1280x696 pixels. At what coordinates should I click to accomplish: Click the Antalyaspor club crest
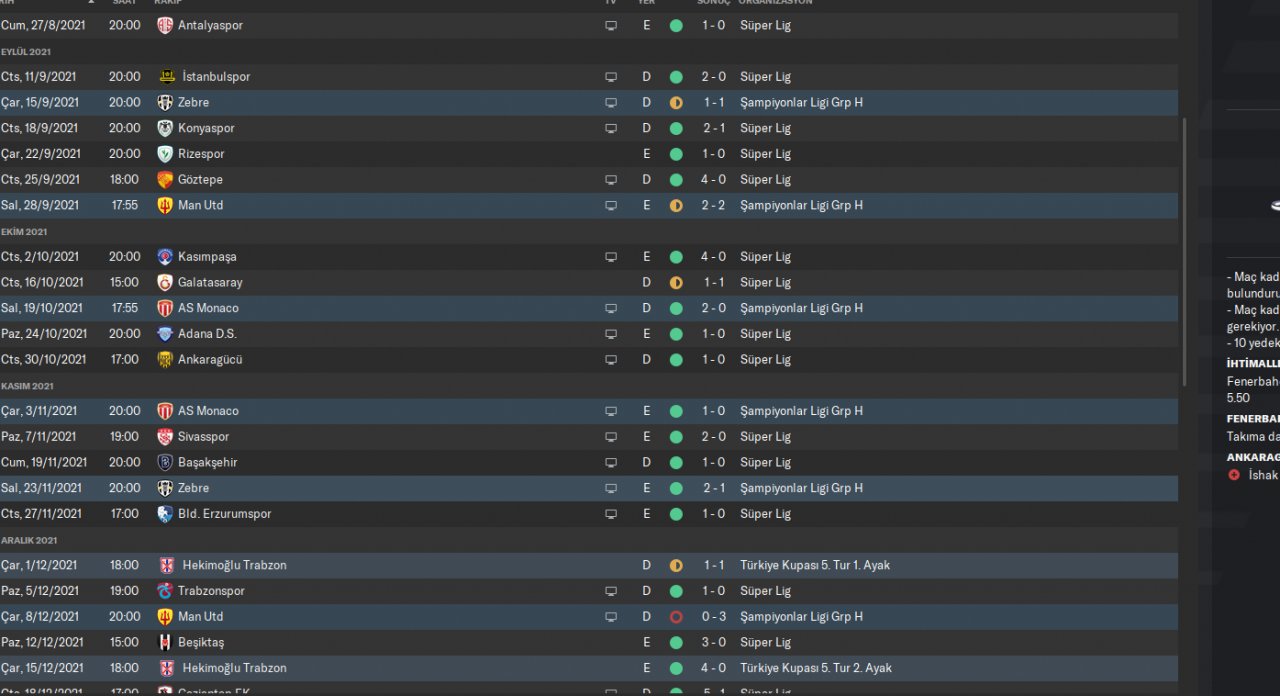(165, 26)
